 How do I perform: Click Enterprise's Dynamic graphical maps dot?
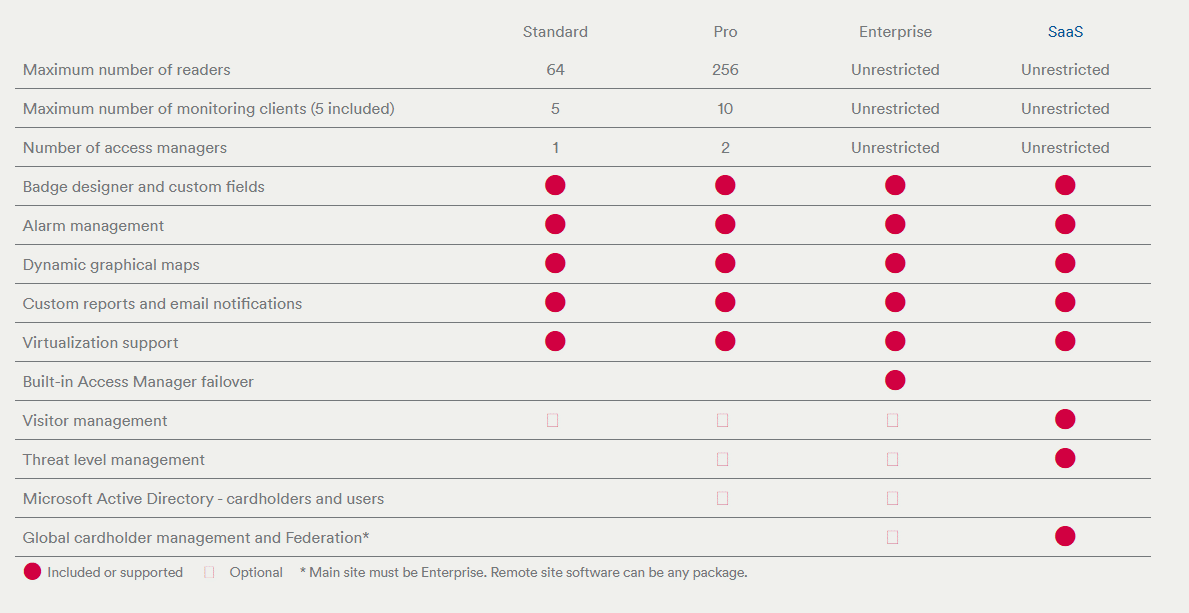pyautogui.click(x=895, y=263)
